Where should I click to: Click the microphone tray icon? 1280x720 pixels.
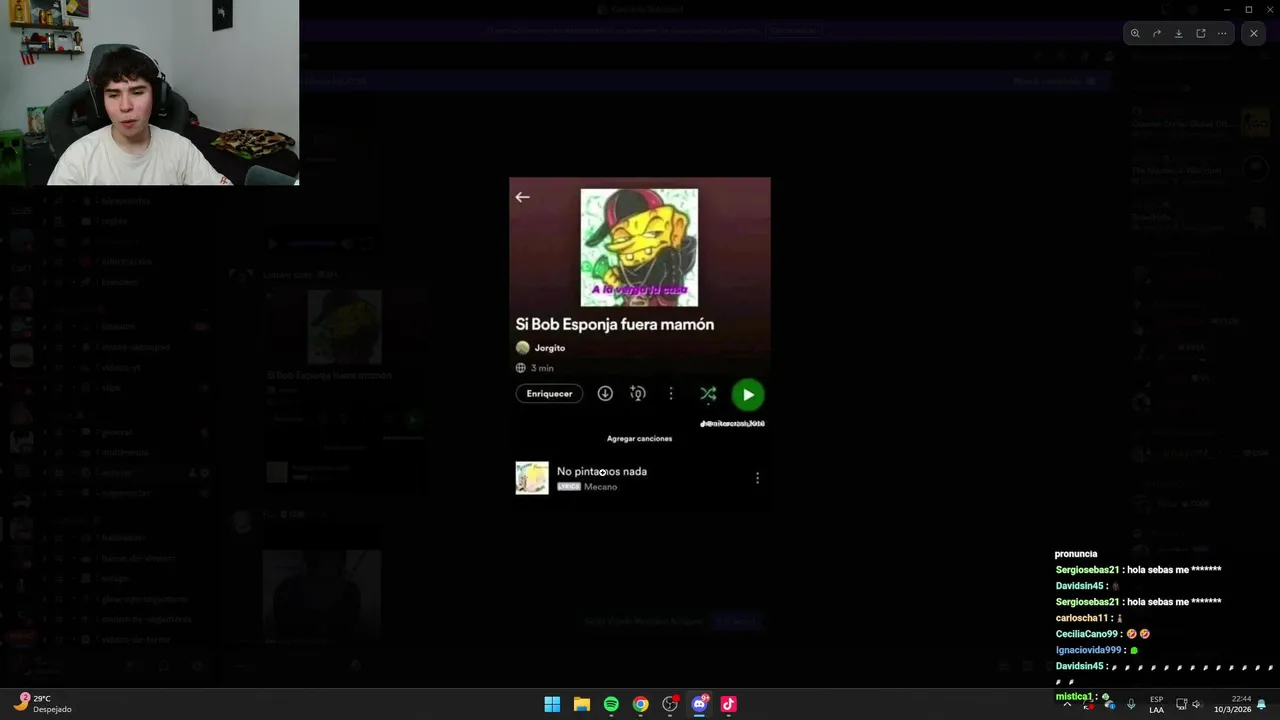tap(1131, 704)
